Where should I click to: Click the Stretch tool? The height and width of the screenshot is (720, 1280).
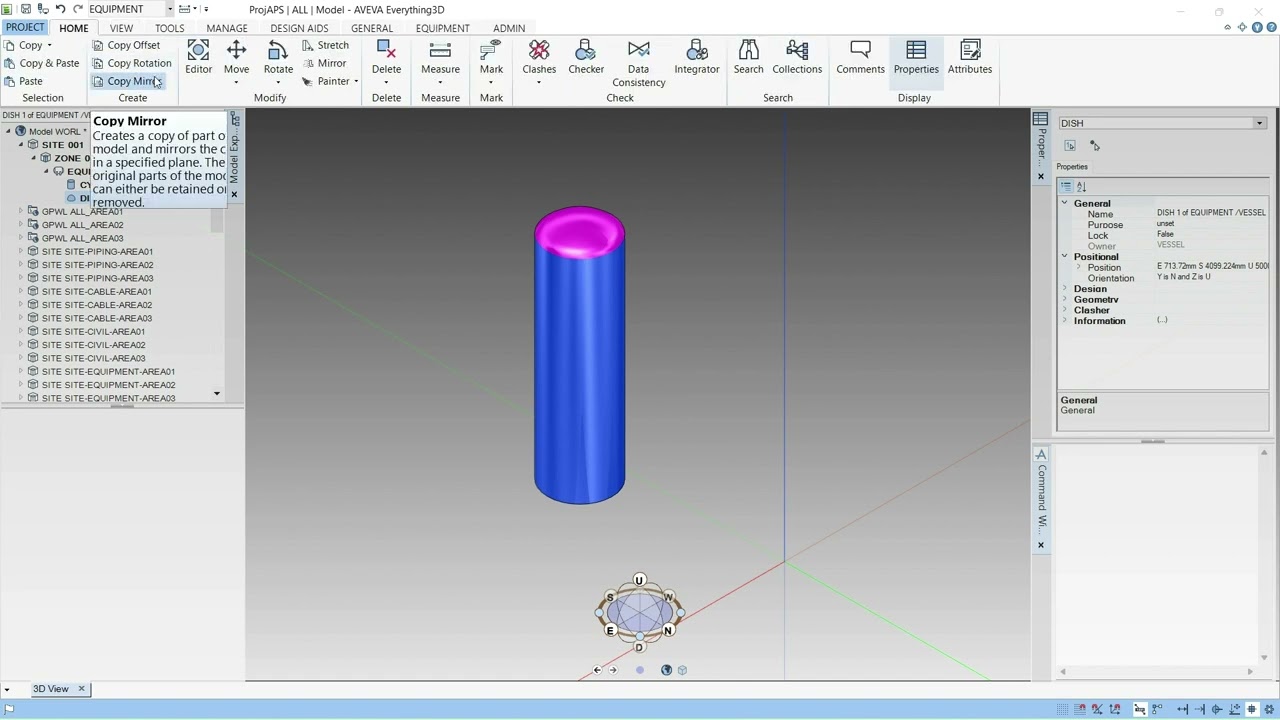coord(326,45)
